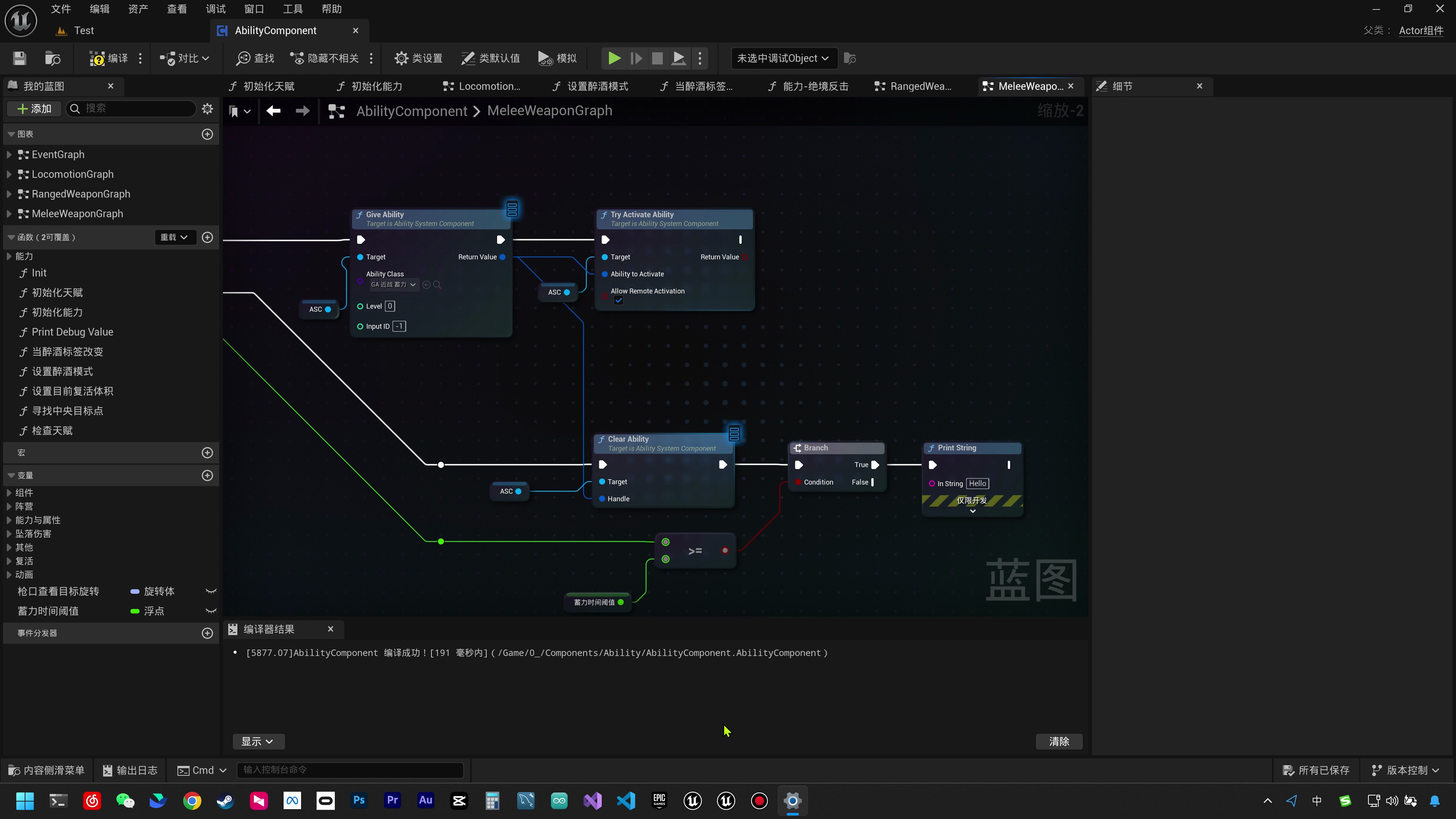The image size is (1456, 819).
Task: Toggle visibility eye for 蓄力时间阈值
Action: 211,611
